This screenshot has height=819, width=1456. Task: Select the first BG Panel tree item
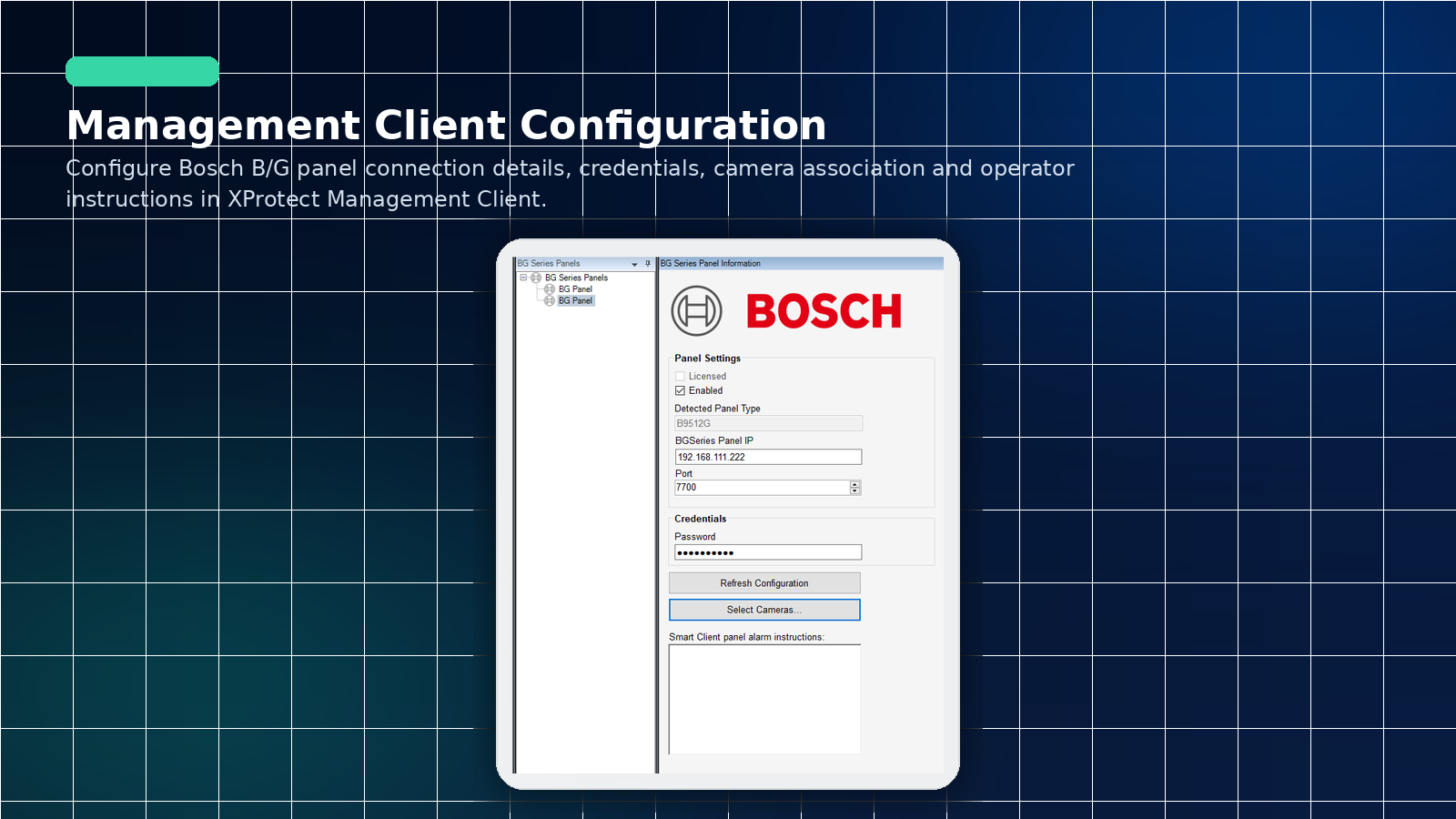tap(575, 289)
